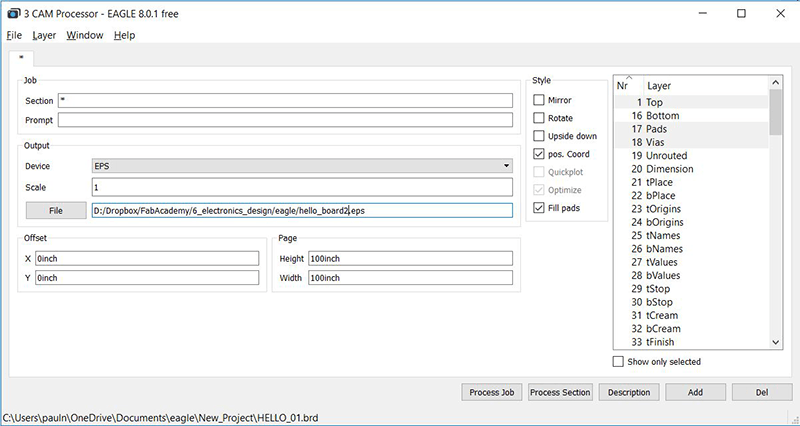Image resolution: width=800 pixels, height=426 pixels.
Task: Click the File browse button
Action: [56, 211]
